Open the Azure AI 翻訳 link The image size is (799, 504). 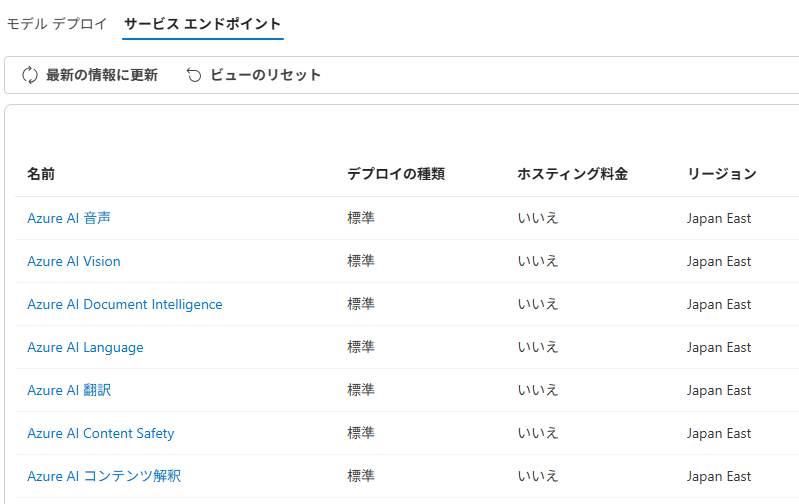tap(69, 390)
